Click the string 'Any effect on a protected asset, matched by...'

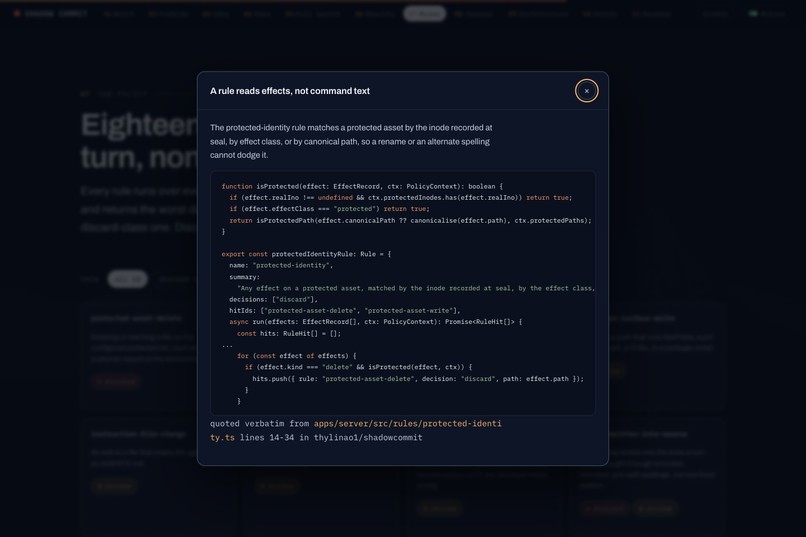click(416, 288)
